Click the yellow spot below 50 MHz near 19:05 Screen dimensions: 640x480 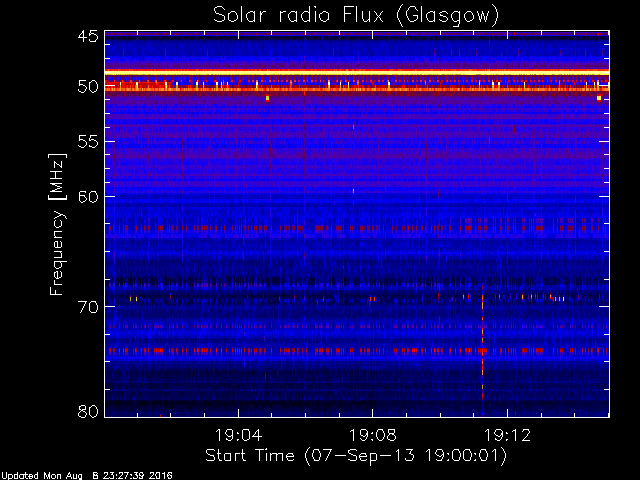267,98
